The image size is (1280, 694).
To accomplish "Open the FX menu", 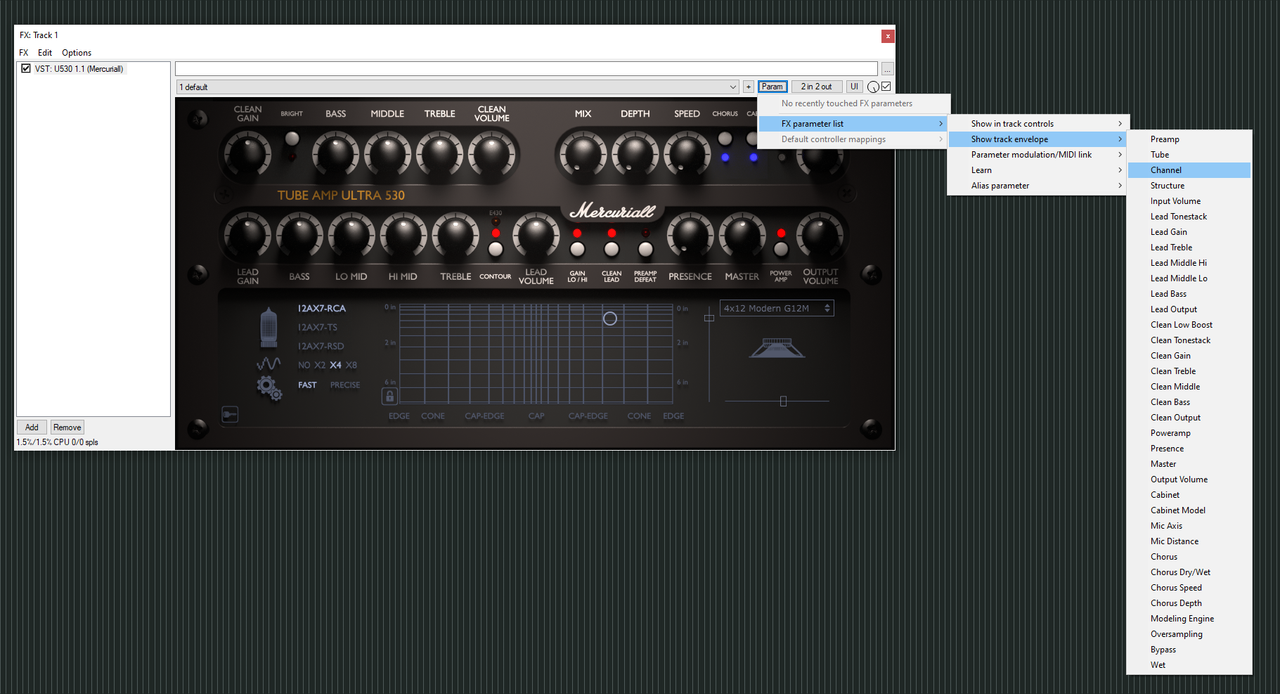I will [x=24, y=53].
